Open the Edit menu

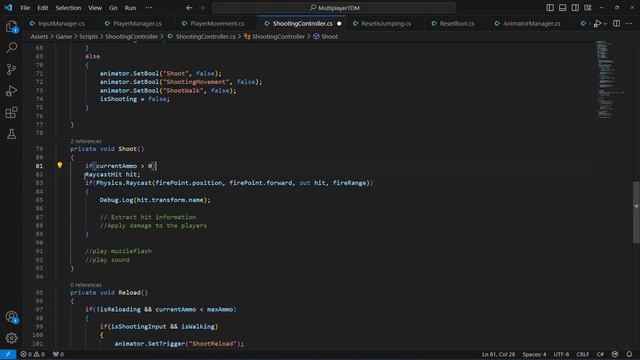tap(42, 8)
